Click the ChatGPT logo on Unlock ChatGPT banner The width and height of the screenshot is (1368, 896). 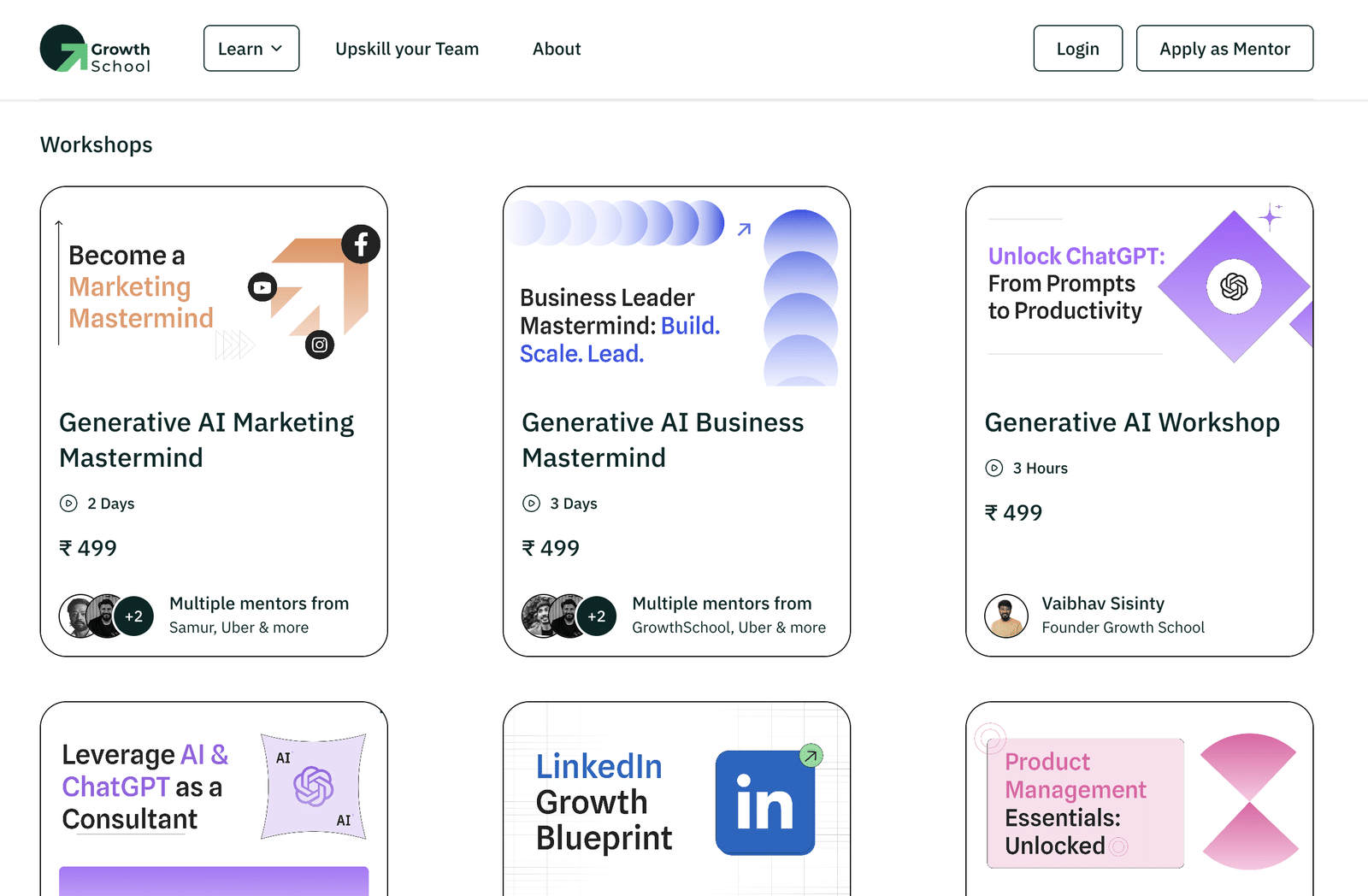1234,286
